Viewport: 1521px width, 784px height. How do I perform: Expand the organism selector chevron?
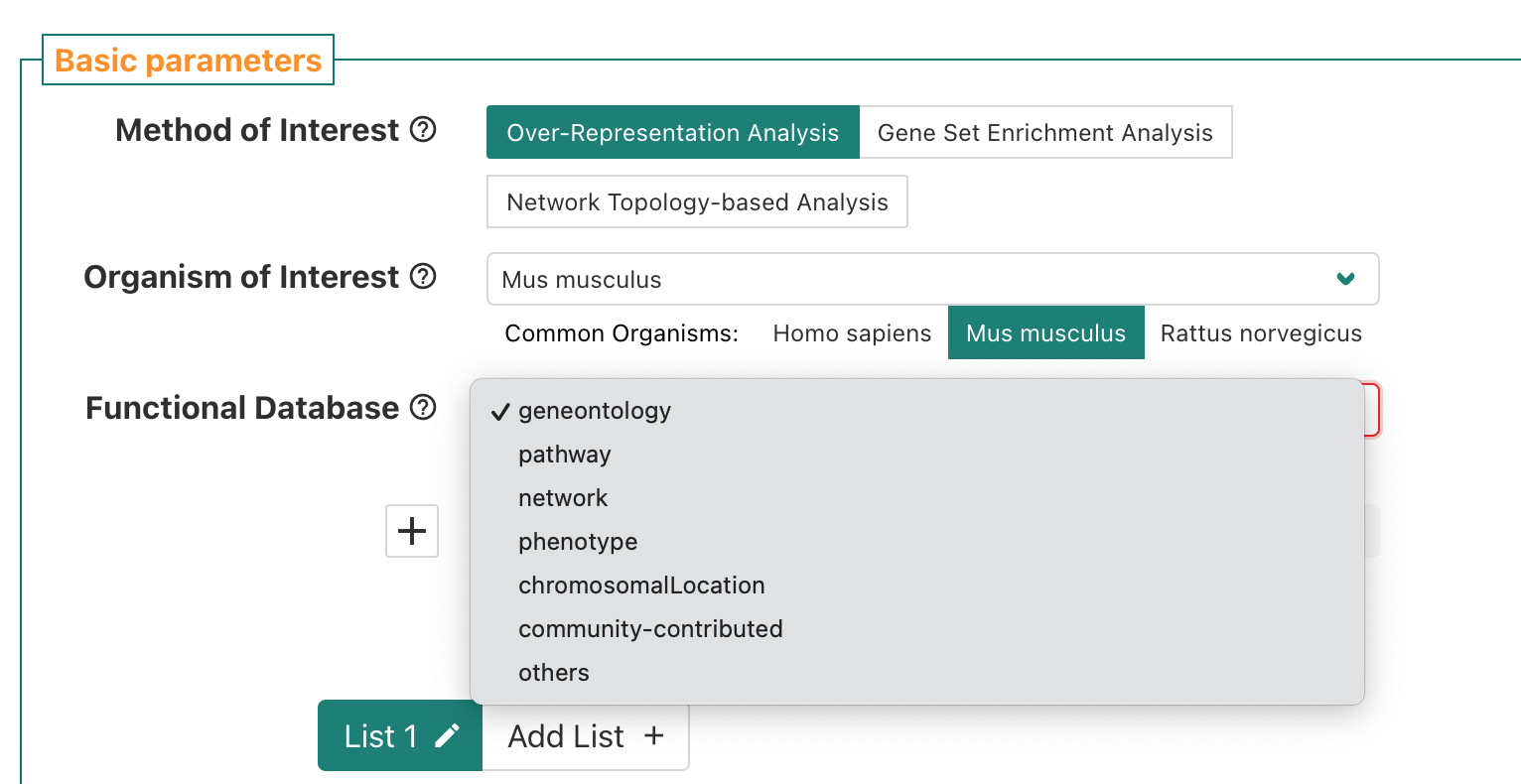[1345, 279]
